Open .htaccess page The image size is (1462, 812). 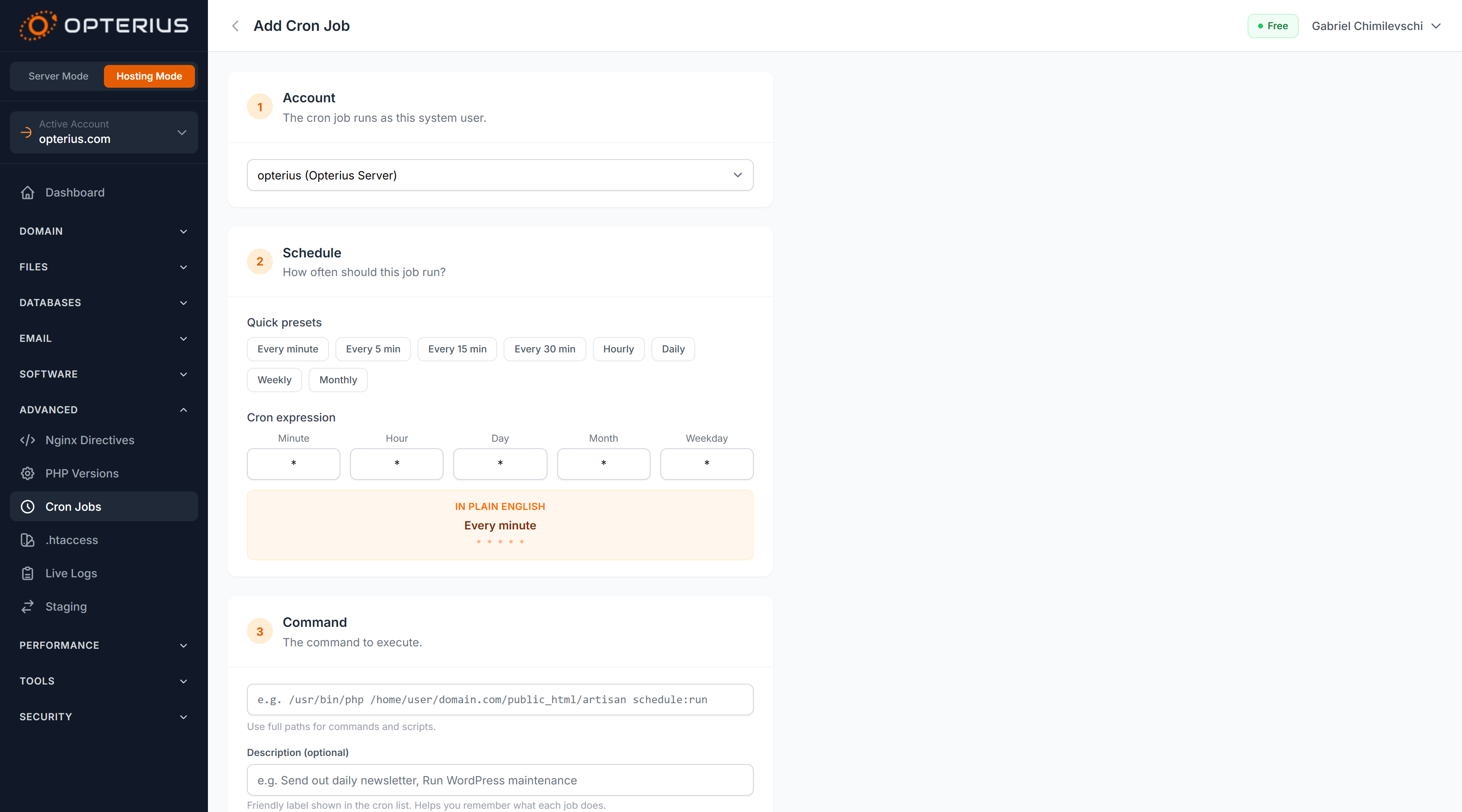tap(104, 540)
